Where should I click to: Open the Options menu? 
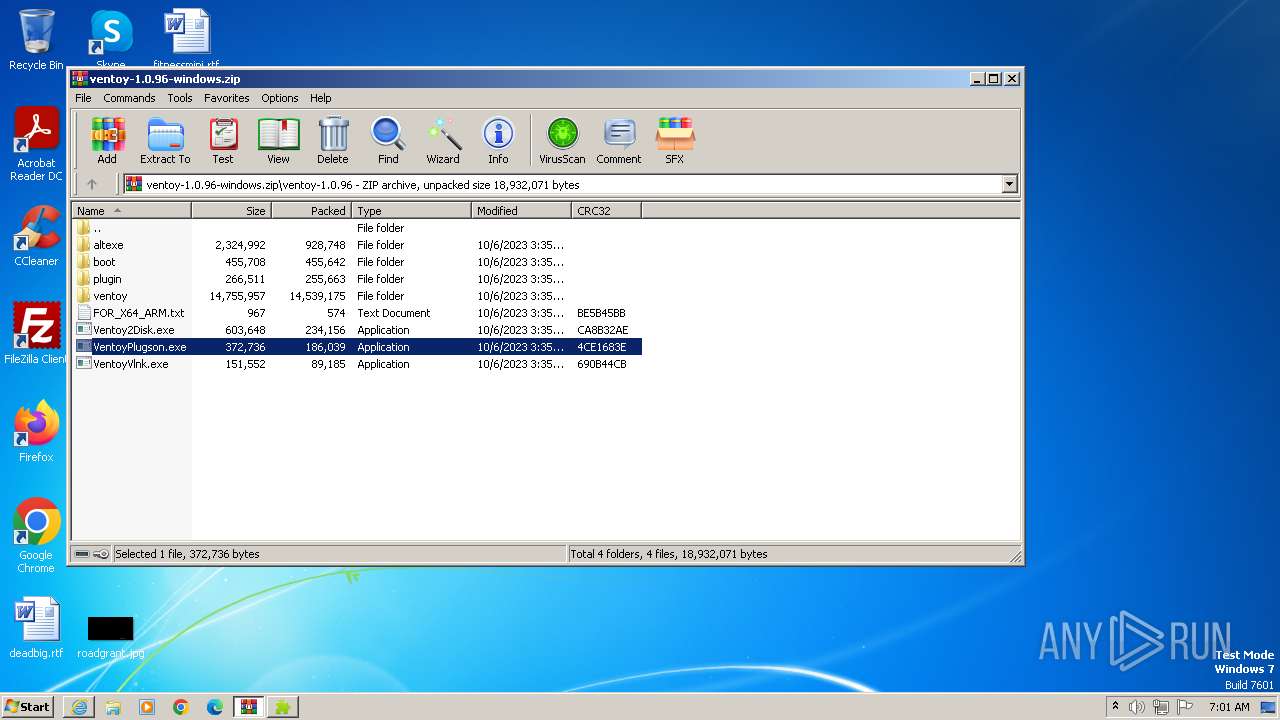coord(280,98)
